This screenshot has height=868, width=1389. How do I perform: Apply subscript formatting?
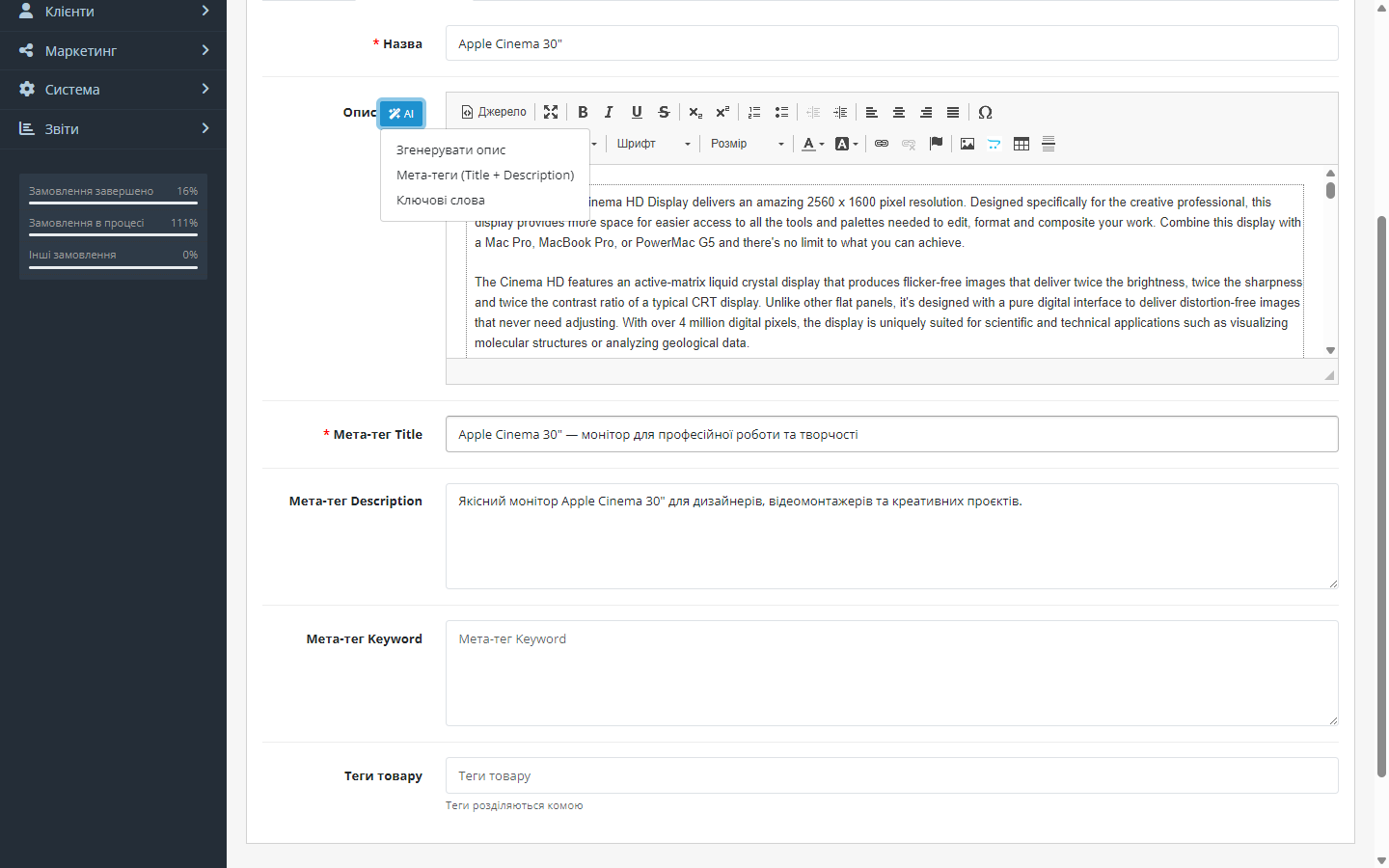pos(695,112)
